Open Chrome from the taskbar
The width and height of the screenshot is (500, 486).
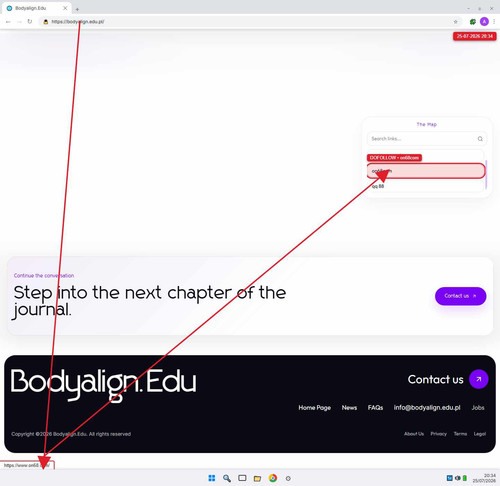pos(273,478)
